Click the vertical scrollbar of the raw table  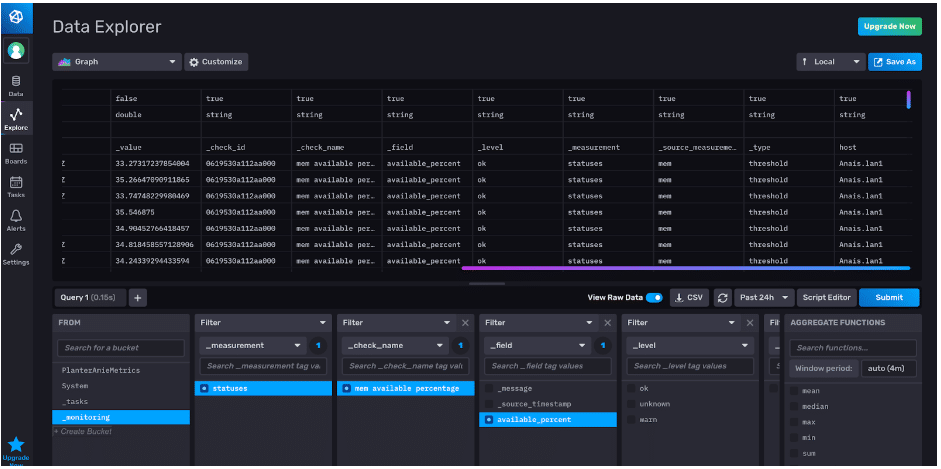click(909, 100)
